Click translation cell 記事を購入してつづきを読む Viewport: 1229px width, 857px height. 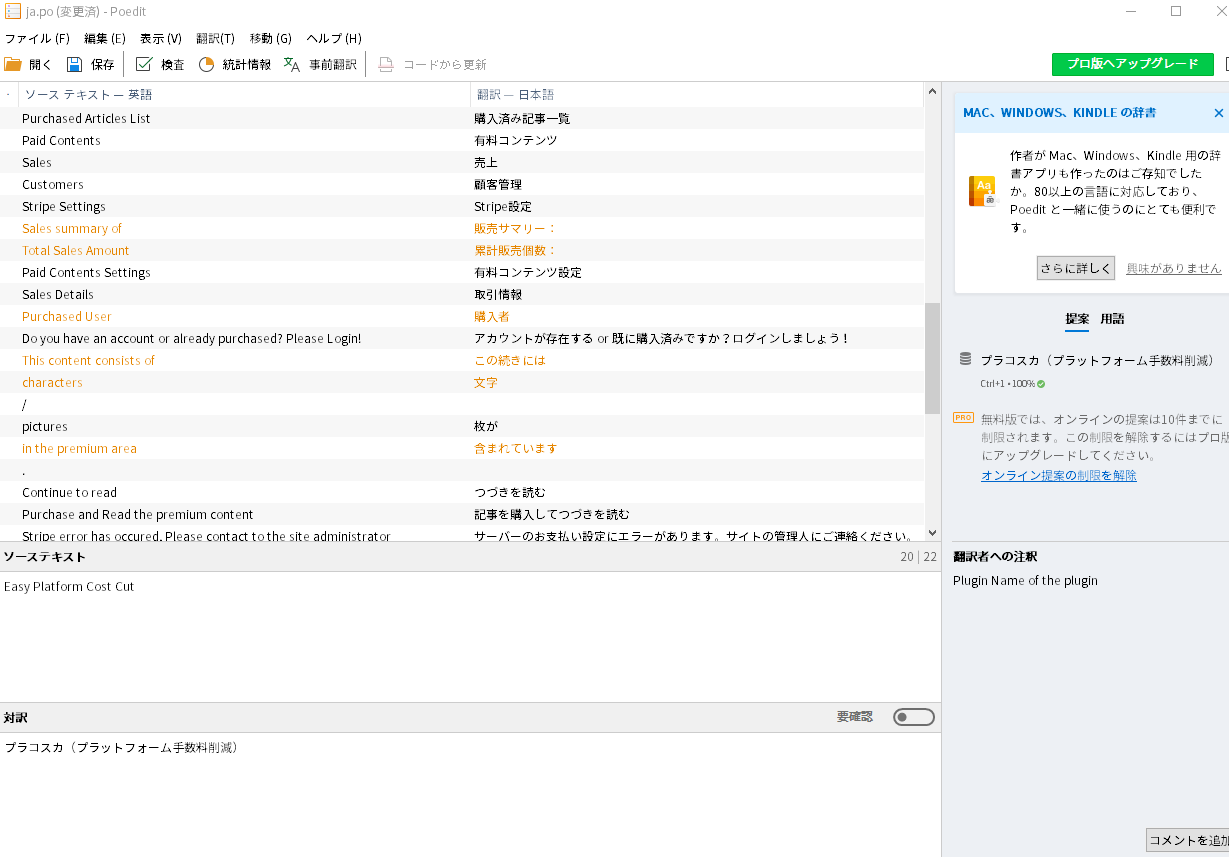tap(552, 514)
